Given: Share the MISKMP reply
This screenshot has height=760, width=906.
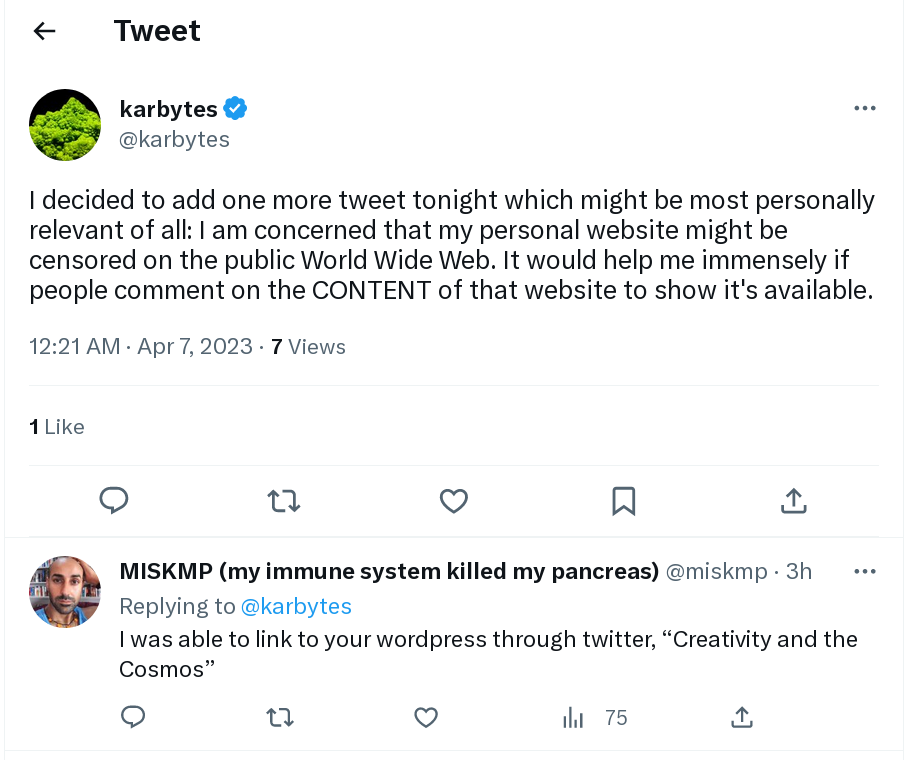Looking at the screenshot, I should click(x=742, y=717).
